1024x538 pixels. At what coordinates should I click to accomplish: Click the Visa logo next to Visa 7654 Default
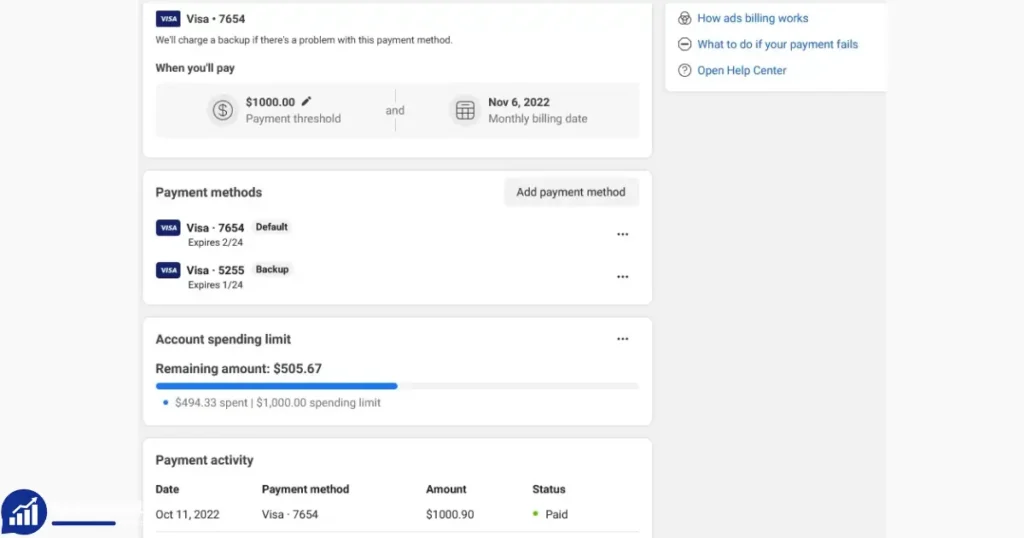point(168,227)
